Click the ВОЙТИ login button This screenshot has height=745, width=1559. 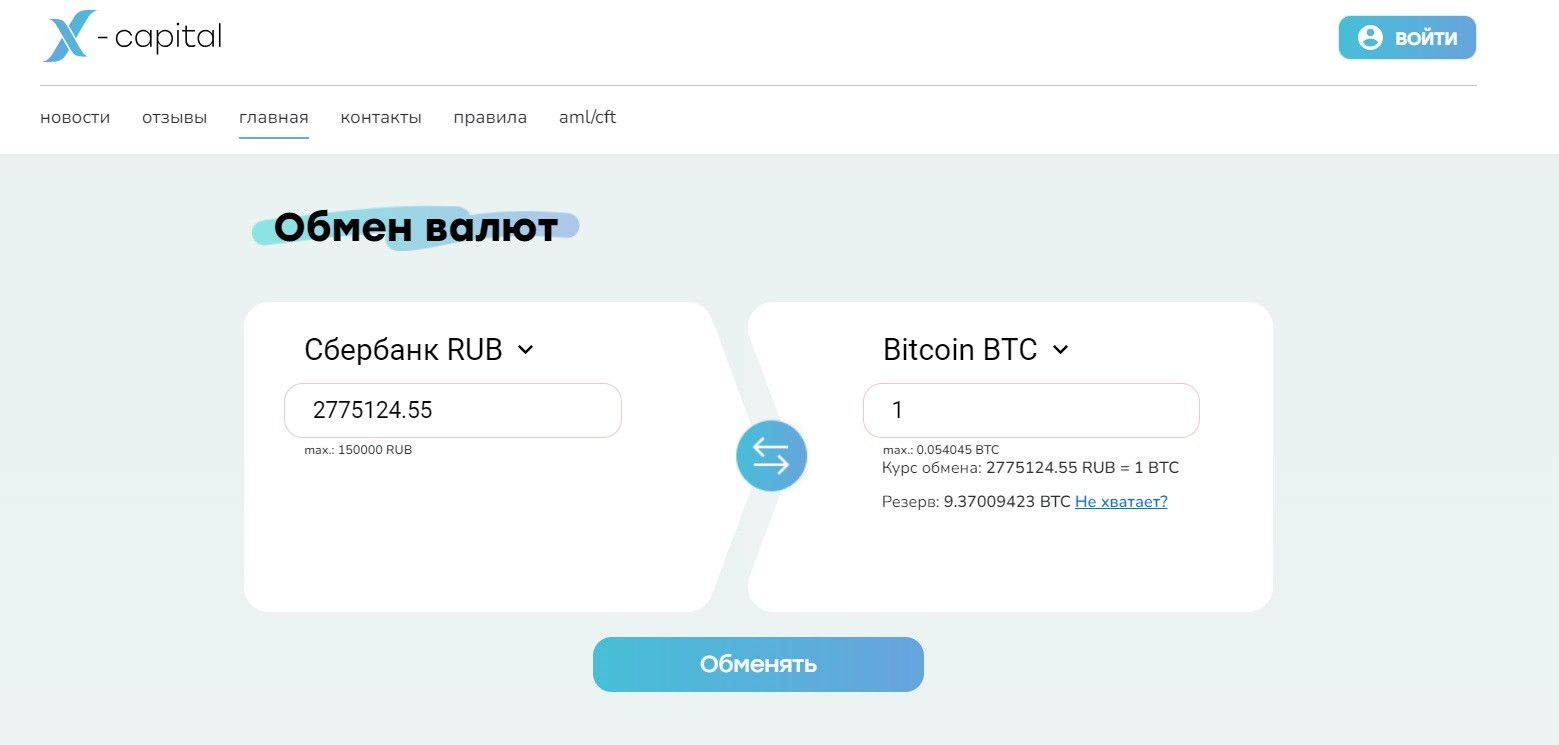coord(1407,38)
